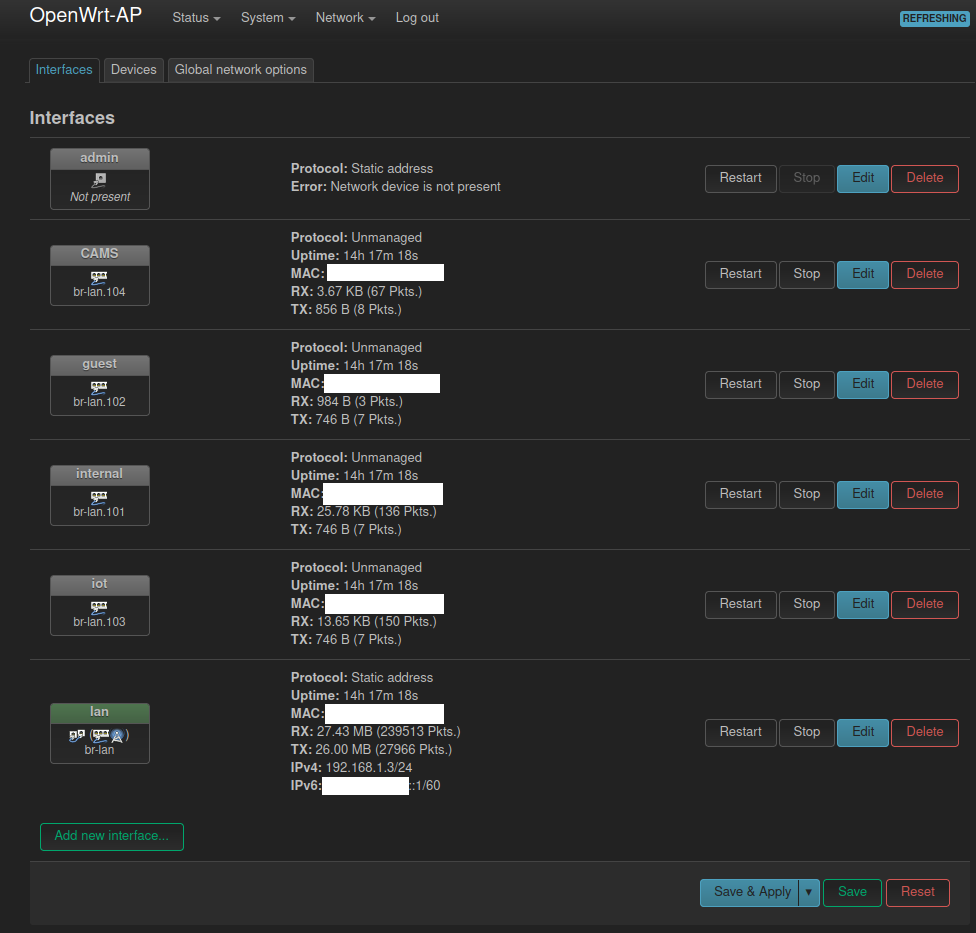Restart the guest interface
This screenshot has width=976, height=933.
click(741, 385)
